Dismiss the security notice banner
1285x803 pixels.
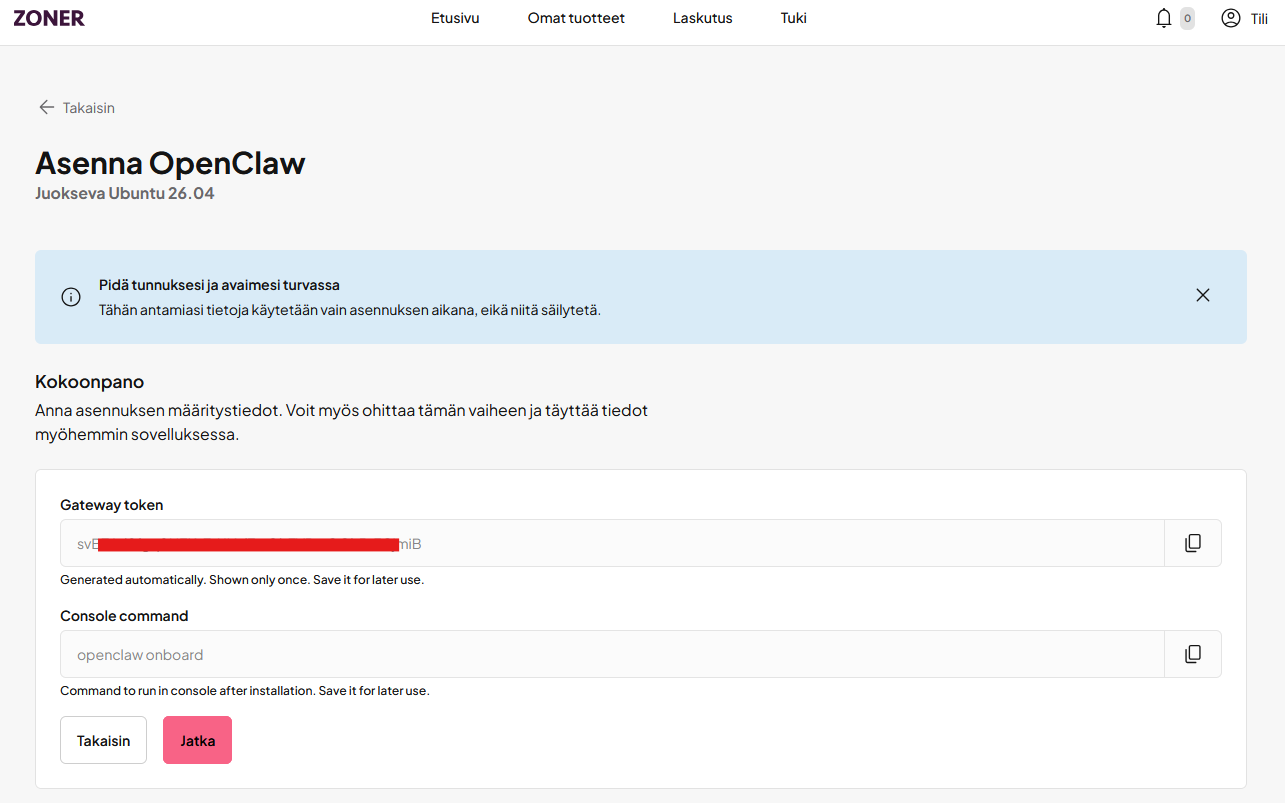pyautogui.click(x=1203, y=295)
